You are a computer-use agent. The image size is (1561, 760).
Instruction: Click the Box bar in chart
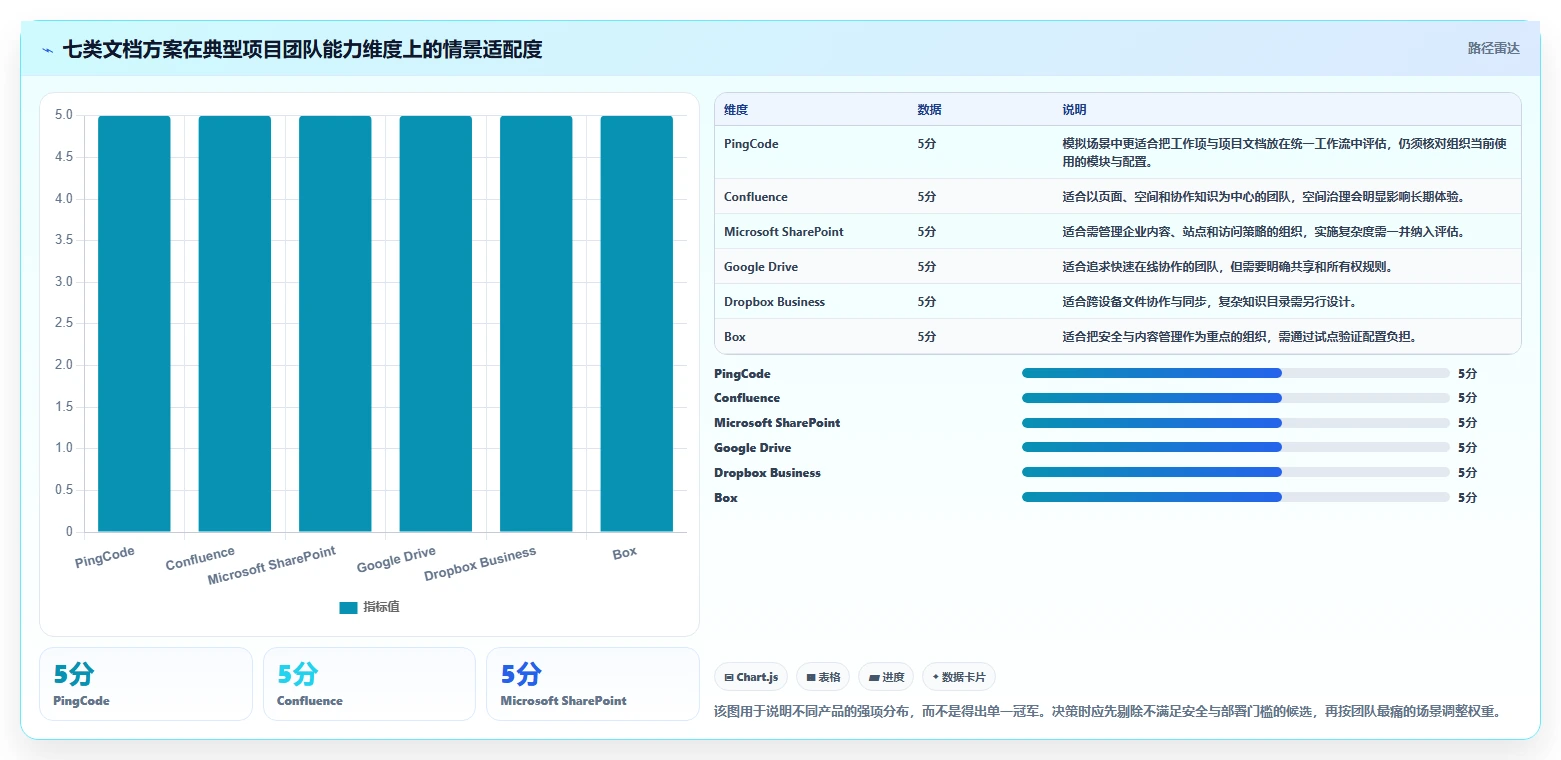tap(637, 323)
